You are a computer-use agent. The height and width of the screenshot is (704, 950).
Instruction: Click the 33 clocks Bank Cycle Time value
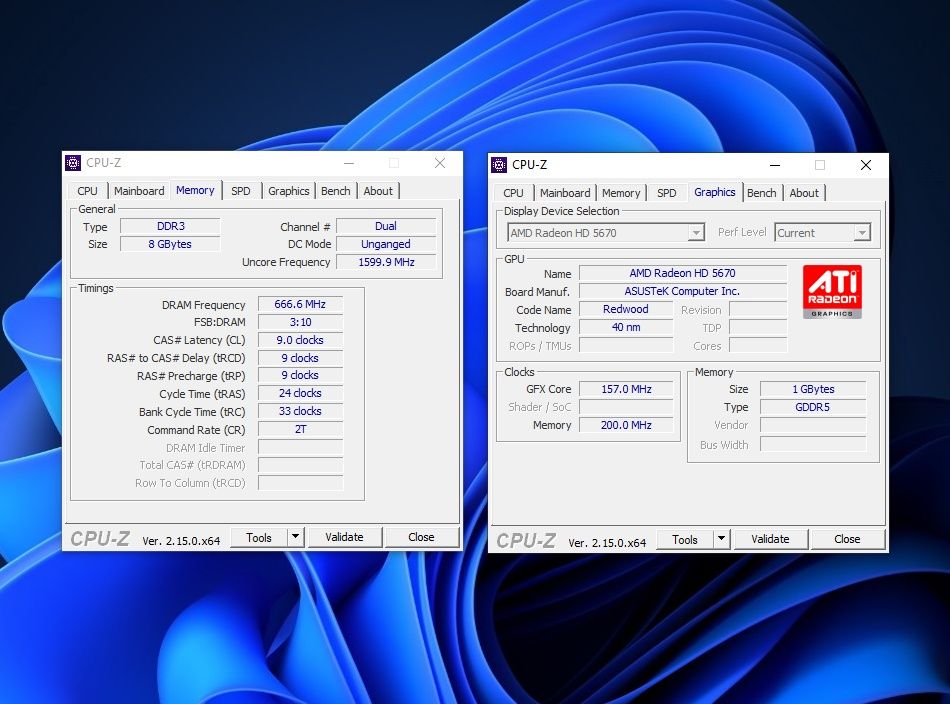301,411
